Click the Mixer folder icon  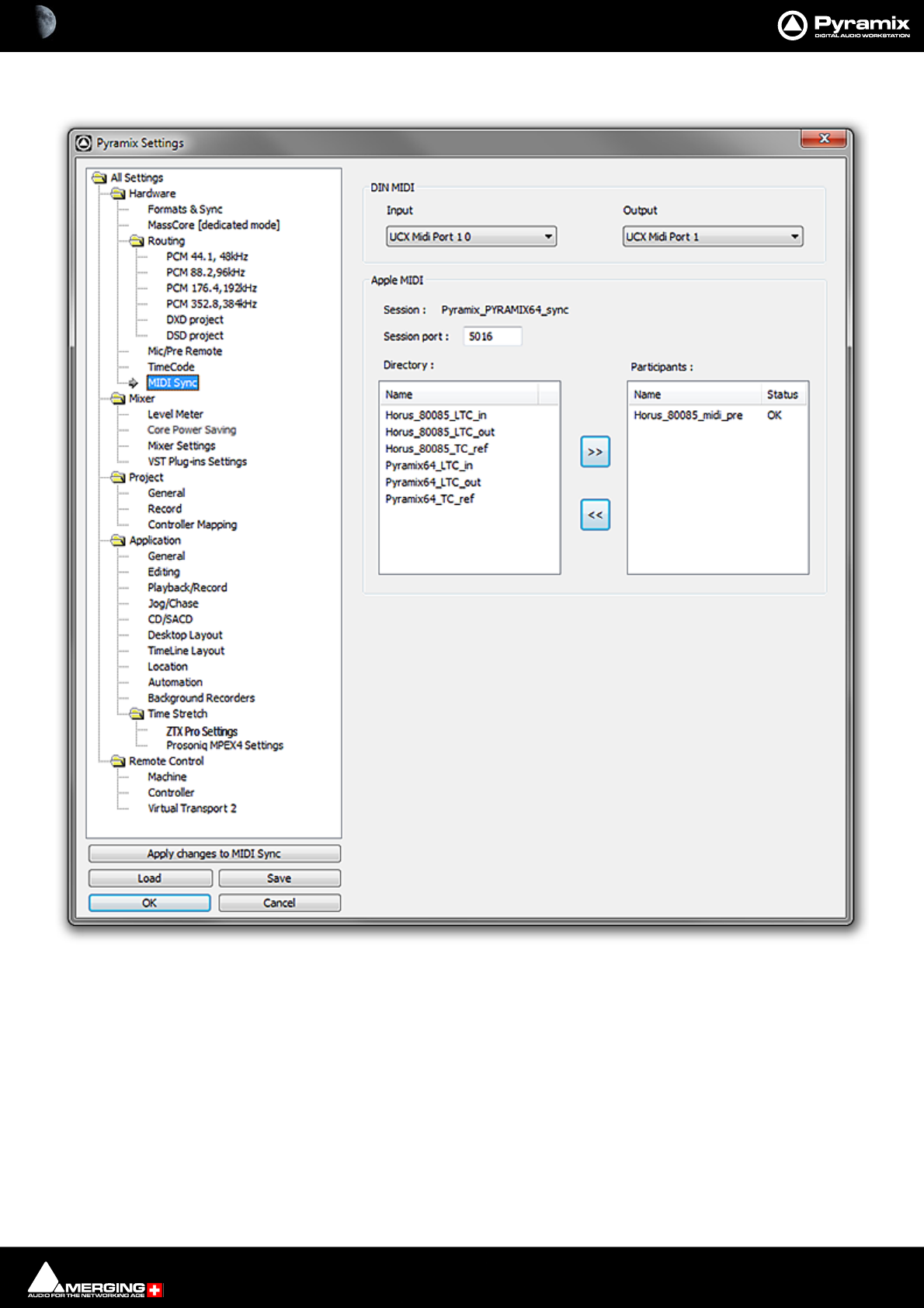click(x=118, y=398)
